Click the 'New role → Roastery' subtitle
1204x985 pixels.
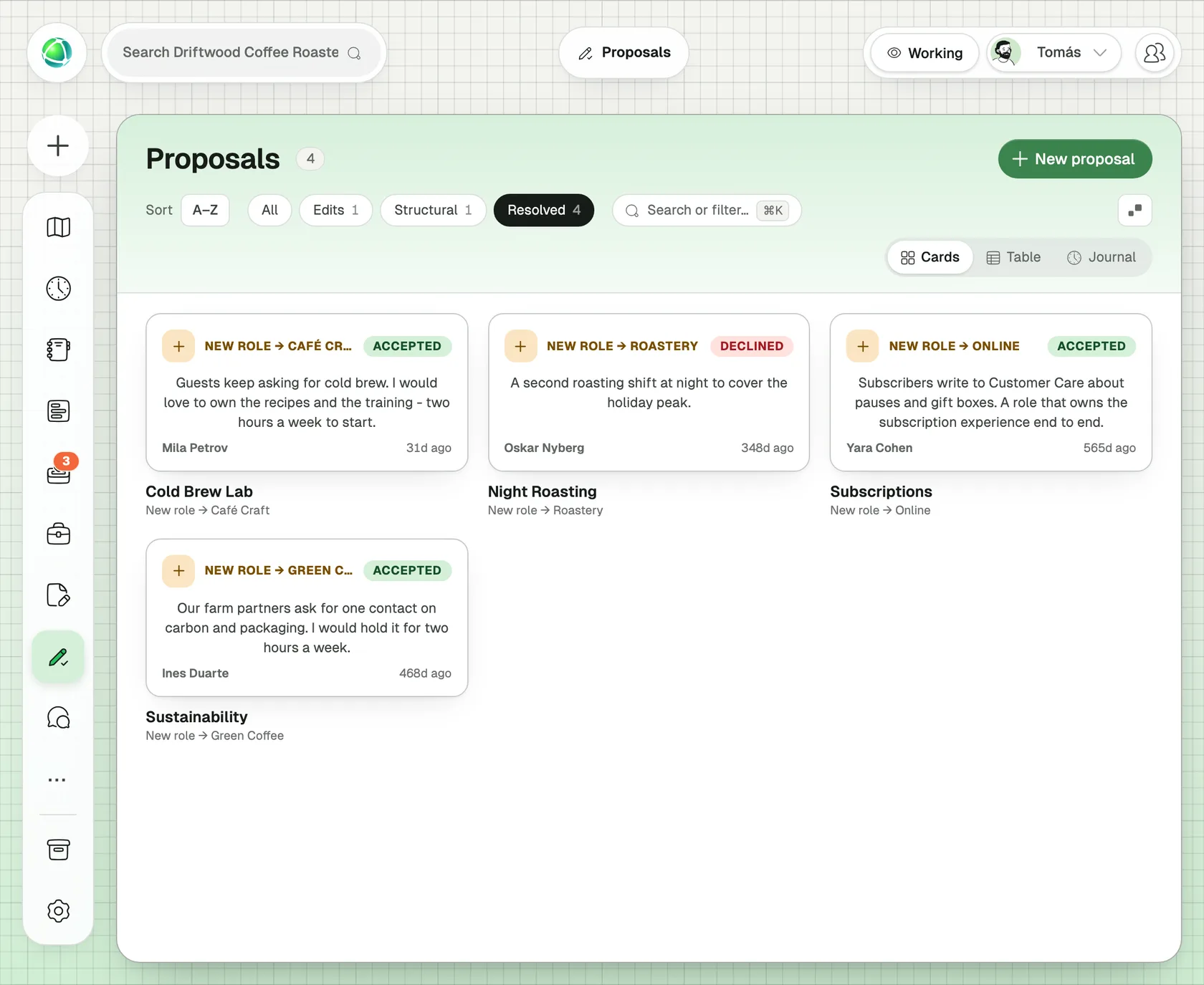tap(545, 510)
